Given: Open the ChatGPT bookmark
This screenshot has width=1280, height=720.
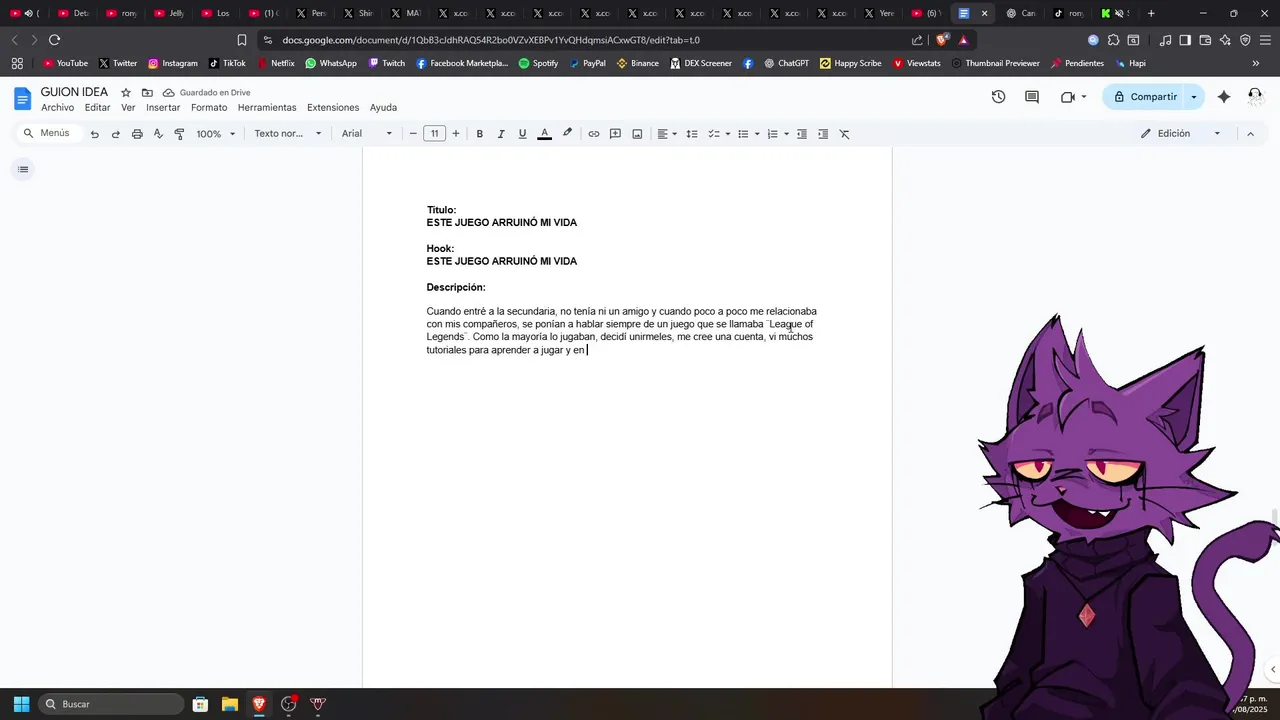Looking at the screenshot, I should [787, 63].
